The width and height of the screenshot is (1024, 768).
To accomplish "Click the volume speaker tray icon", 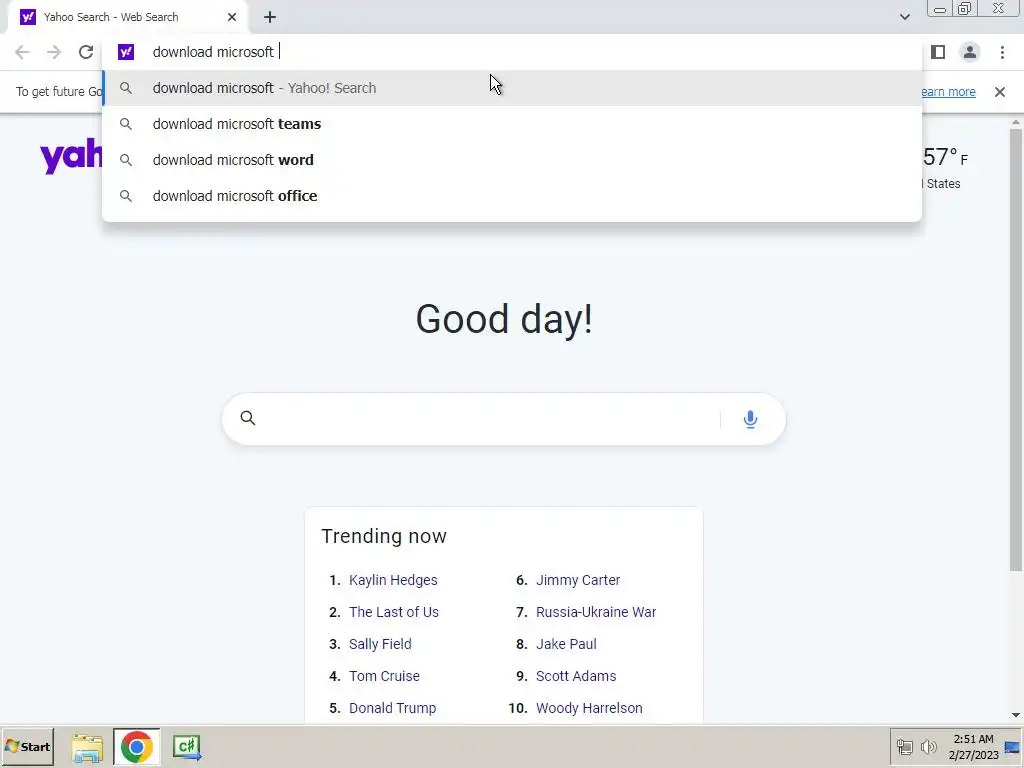I will [928, 747].
